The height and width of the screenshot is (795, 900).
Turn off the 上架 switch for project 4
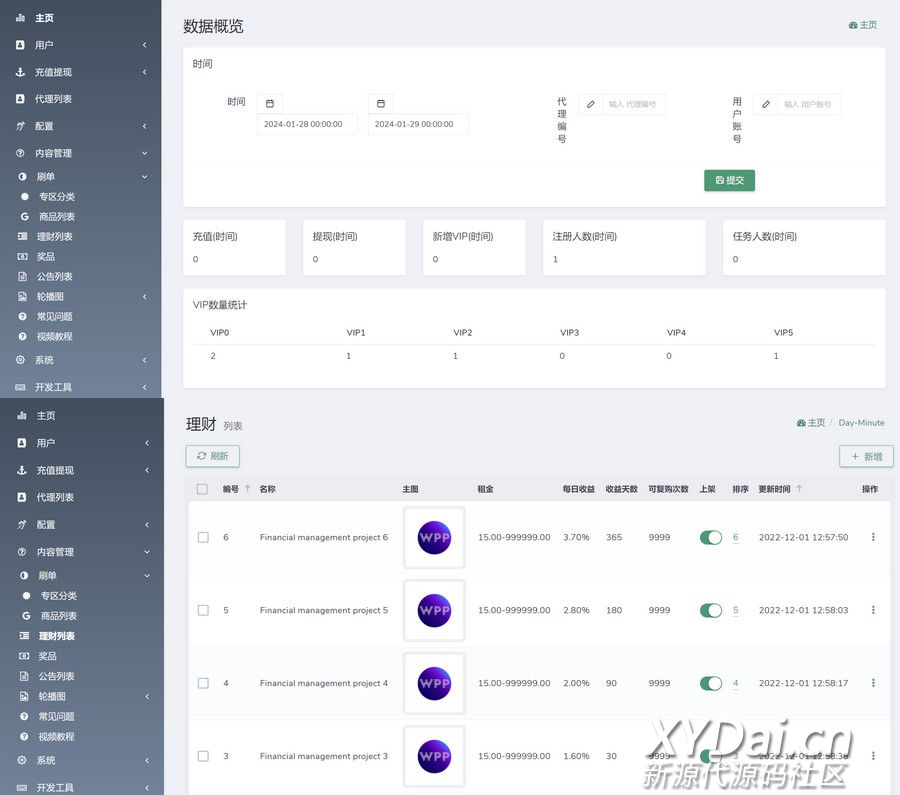[x=710, y=683]
